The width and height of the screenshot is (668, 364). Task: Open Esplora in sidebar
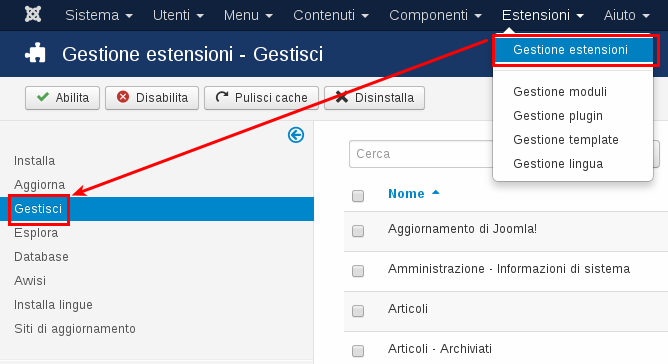(x=36, y=233)
